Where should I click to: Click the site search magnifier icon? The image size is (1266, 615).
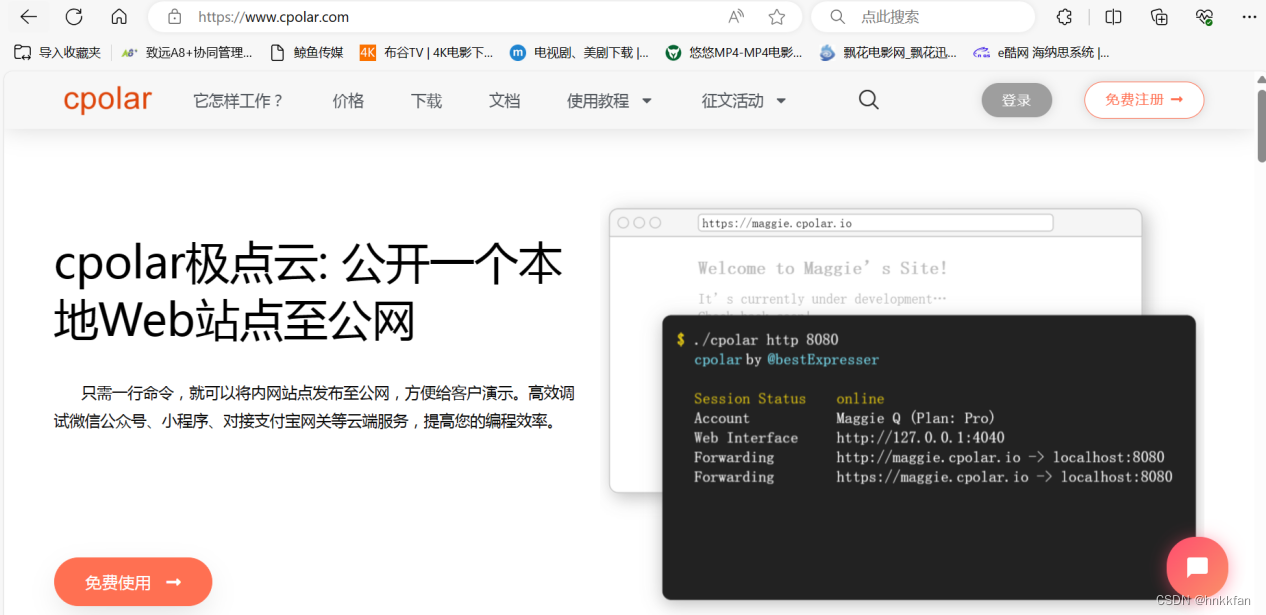[x=869, y=100]
